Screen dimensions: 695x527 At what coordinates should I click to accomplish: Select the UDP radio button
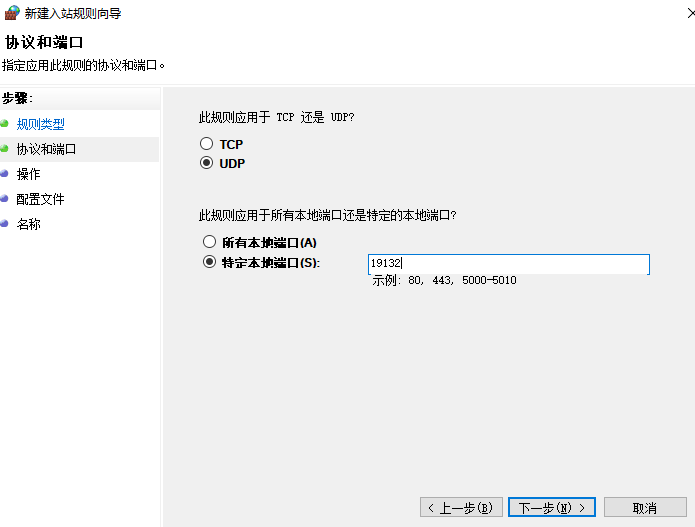click(206, 163)
